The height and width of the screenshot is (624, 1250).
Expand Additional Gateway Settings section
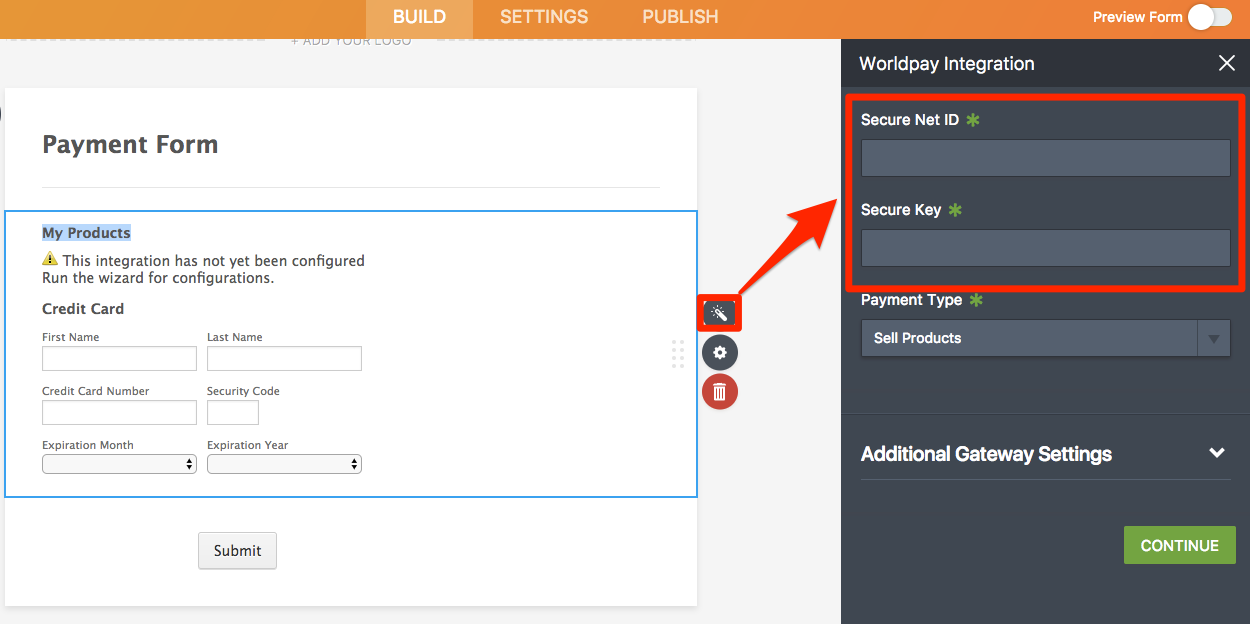click(x=1216, y=453)
